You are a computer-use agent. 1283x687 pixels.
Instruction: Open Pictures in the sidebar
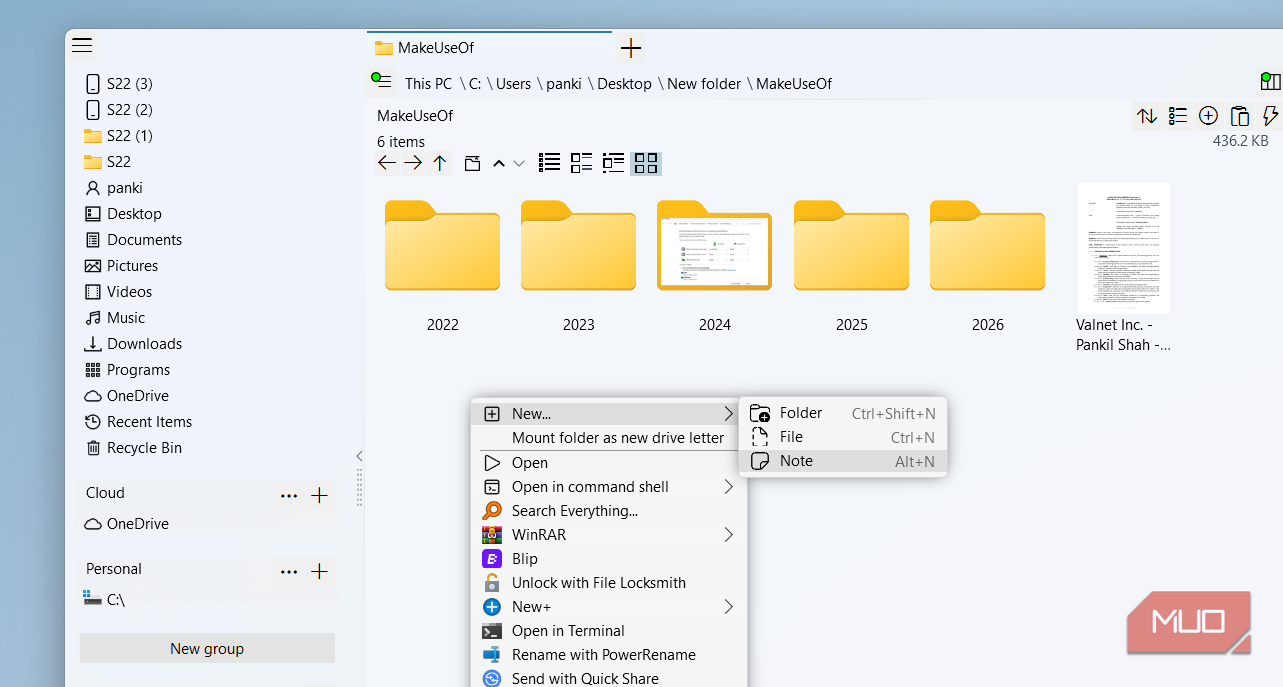tap(121, 266)
